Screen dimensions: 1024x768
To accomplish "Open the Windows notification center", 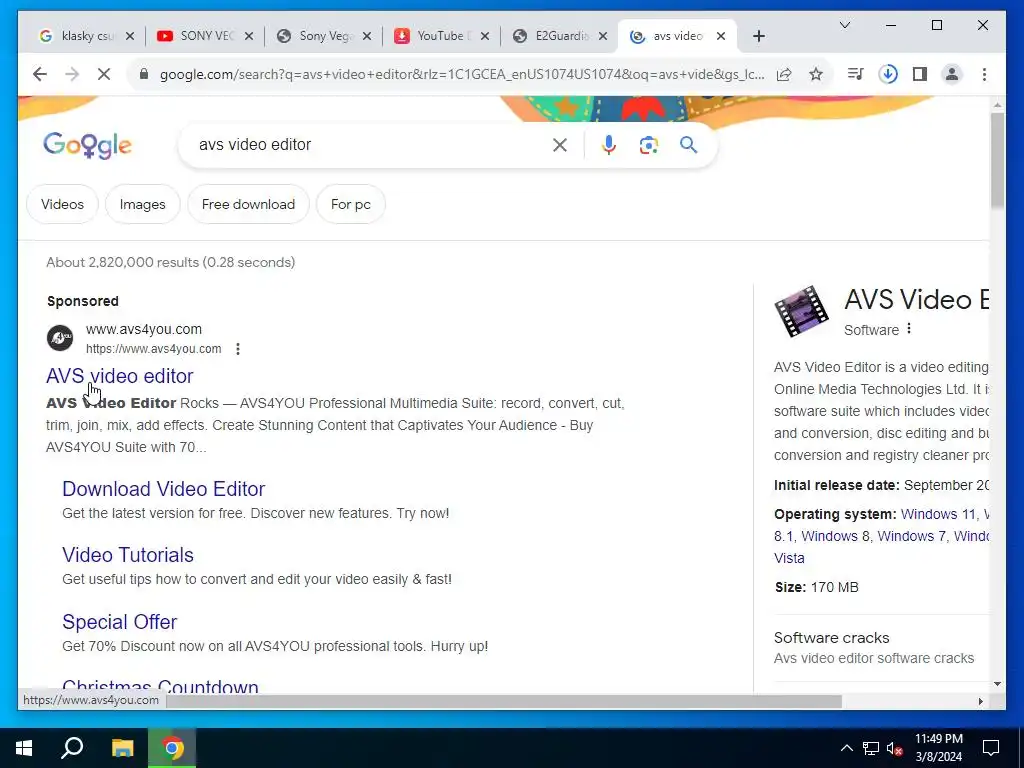I will [x=991, y=748].
